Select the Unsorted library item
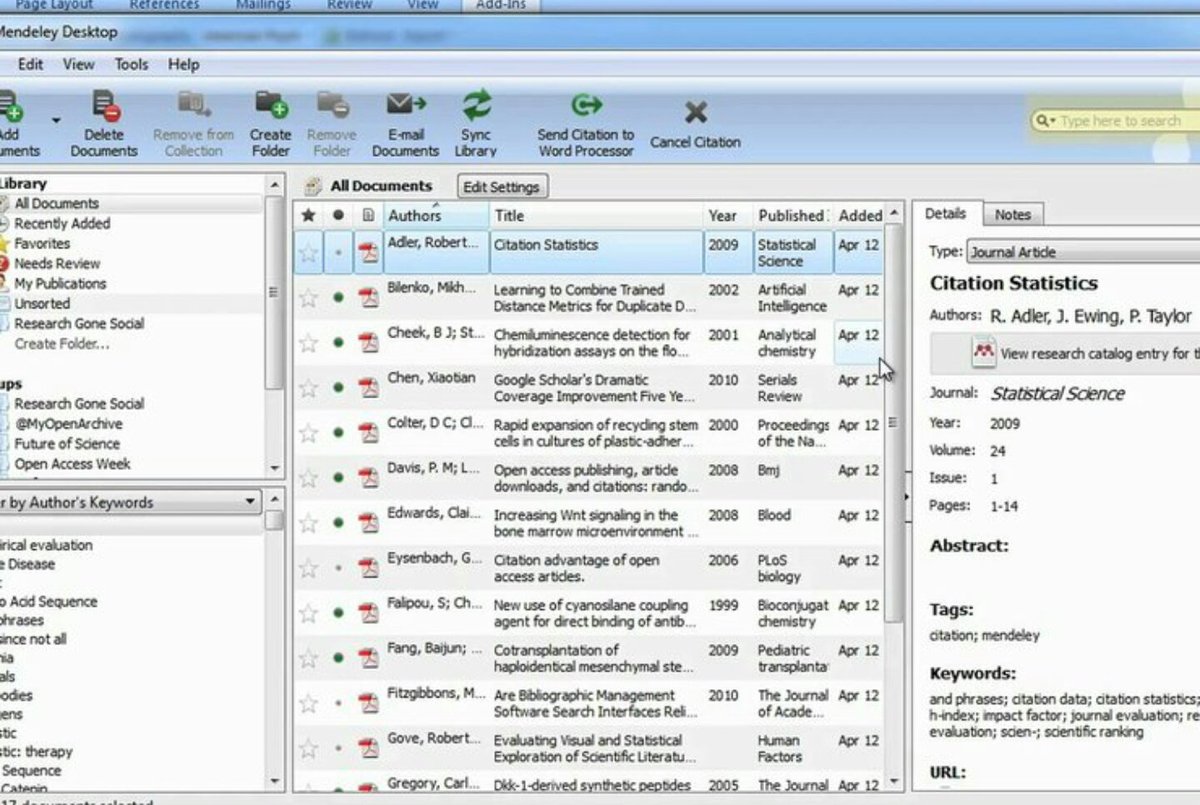 pyautogui.click(x=42, y=304)
